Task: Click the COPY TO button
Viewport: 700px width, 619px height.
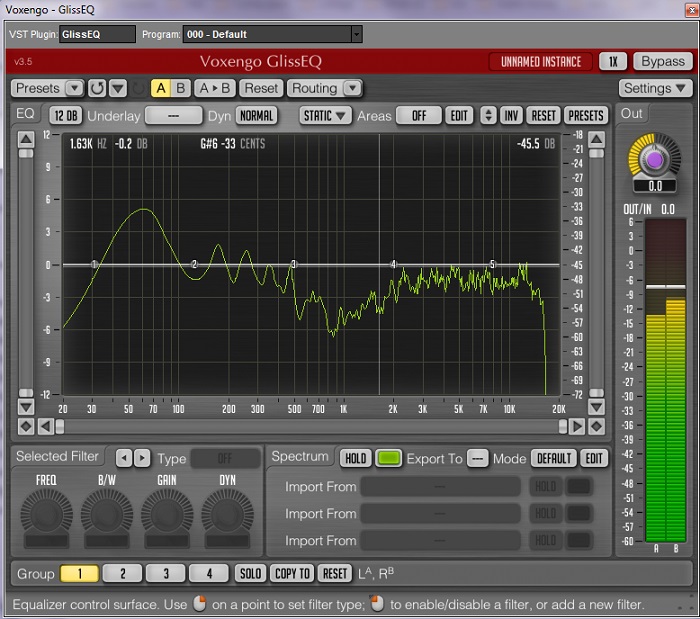Action: (292, 574)
